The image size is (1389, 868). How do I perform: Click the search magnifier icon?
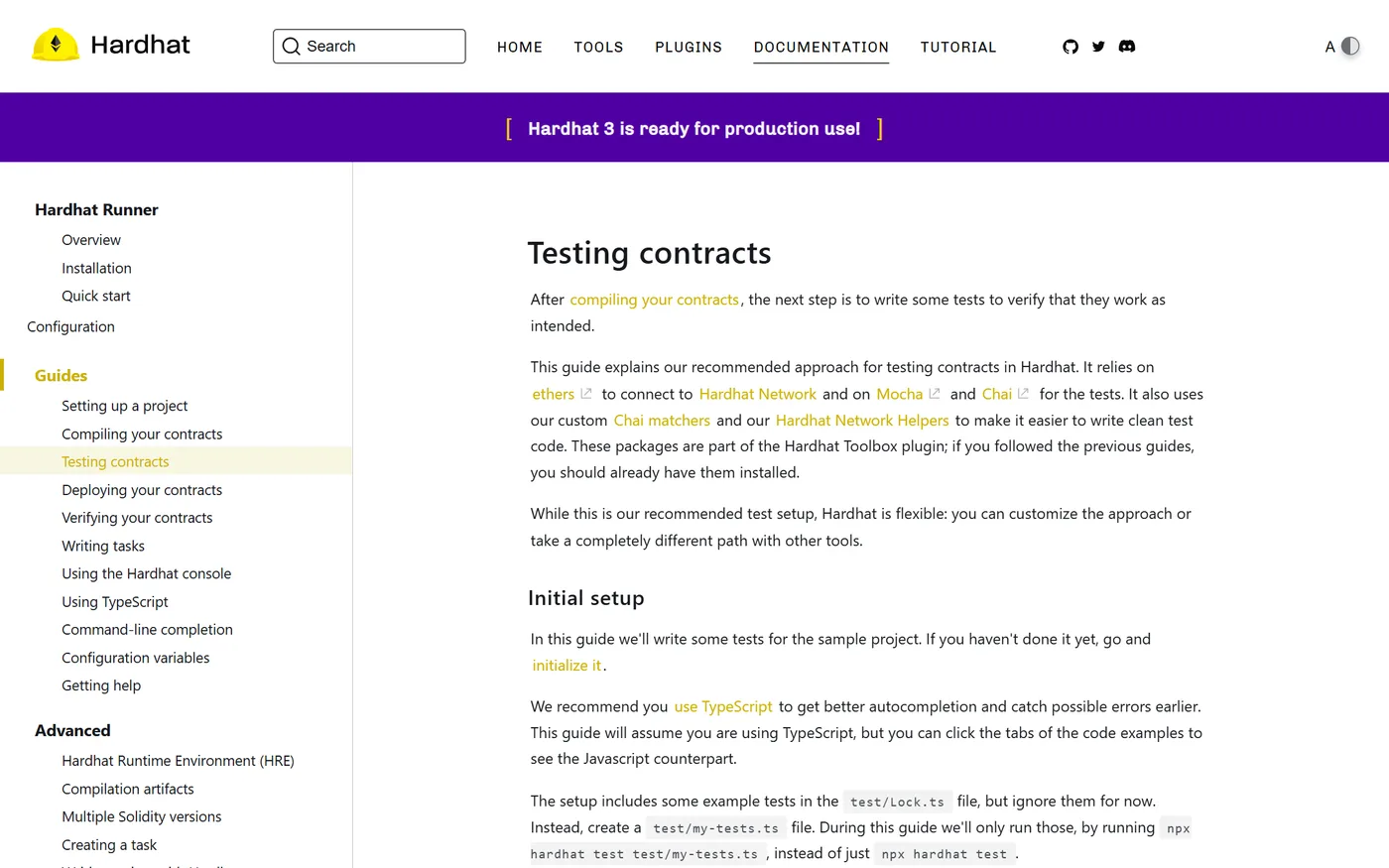click(x=291, y=47)
